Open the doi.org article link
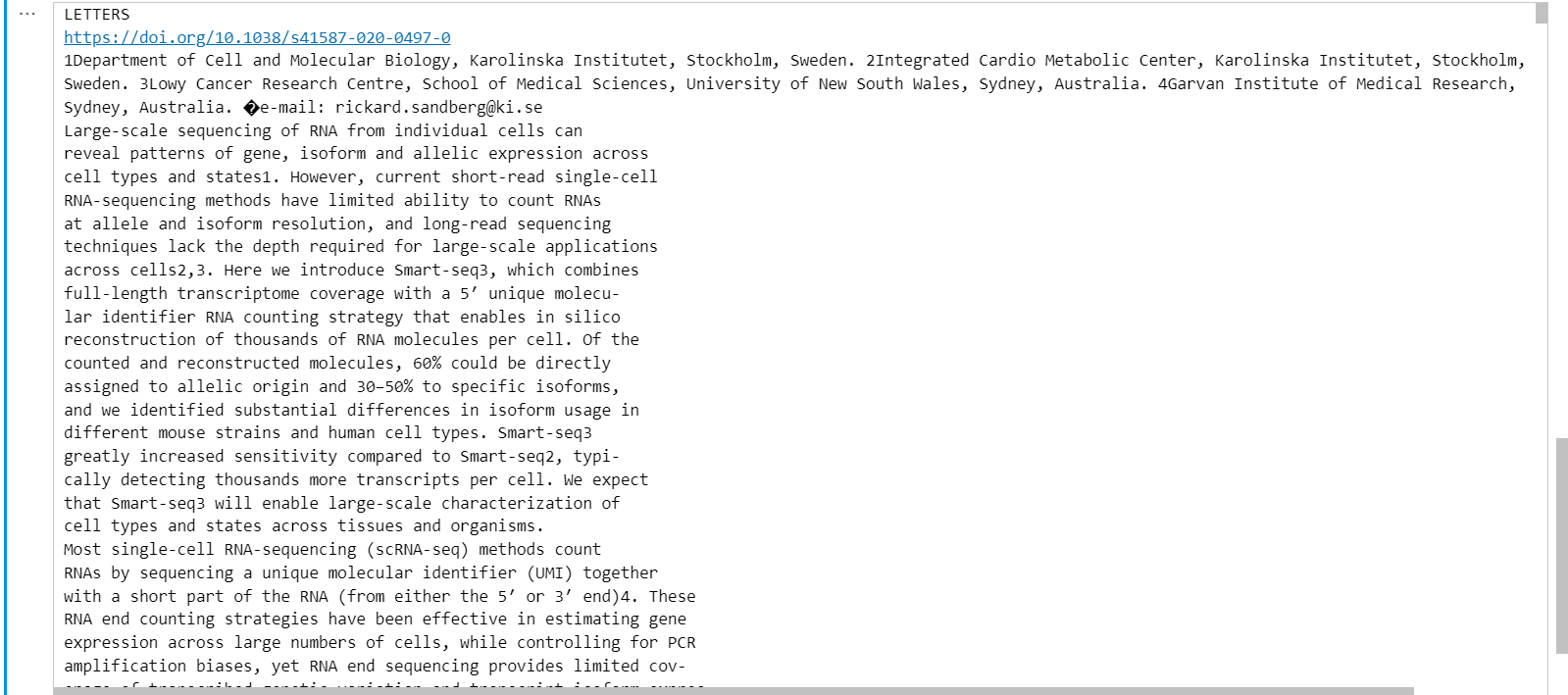This screenshot has height=695, width=1568. point(257,37)
